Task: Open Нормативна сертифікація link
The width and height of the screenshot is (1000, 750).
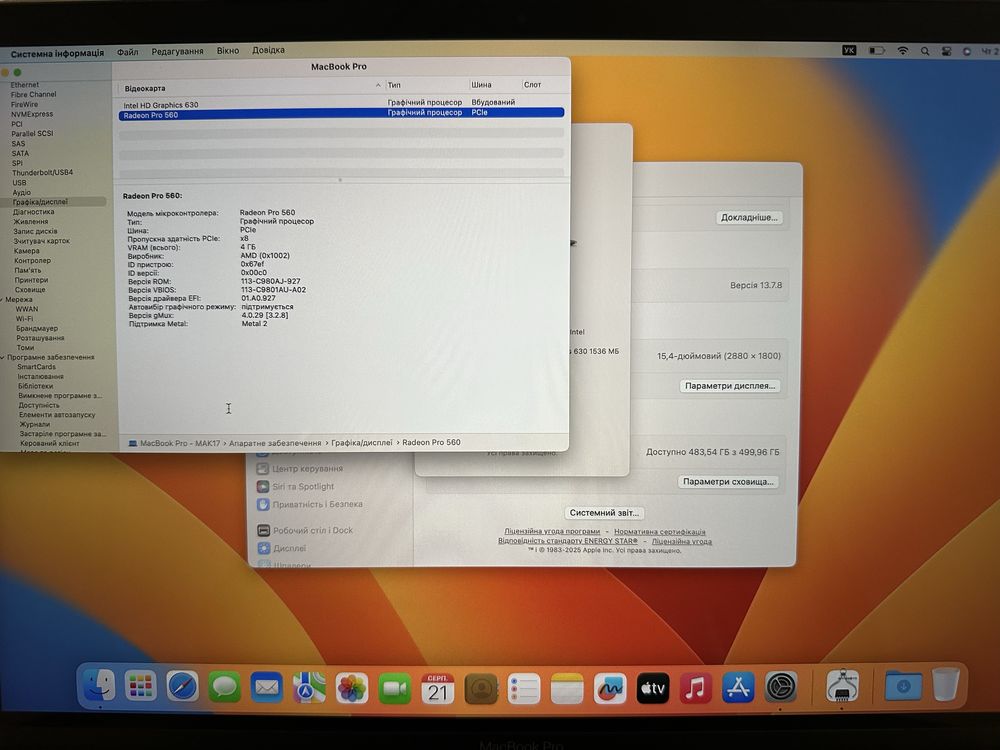Action: click(x=659, y=532)
